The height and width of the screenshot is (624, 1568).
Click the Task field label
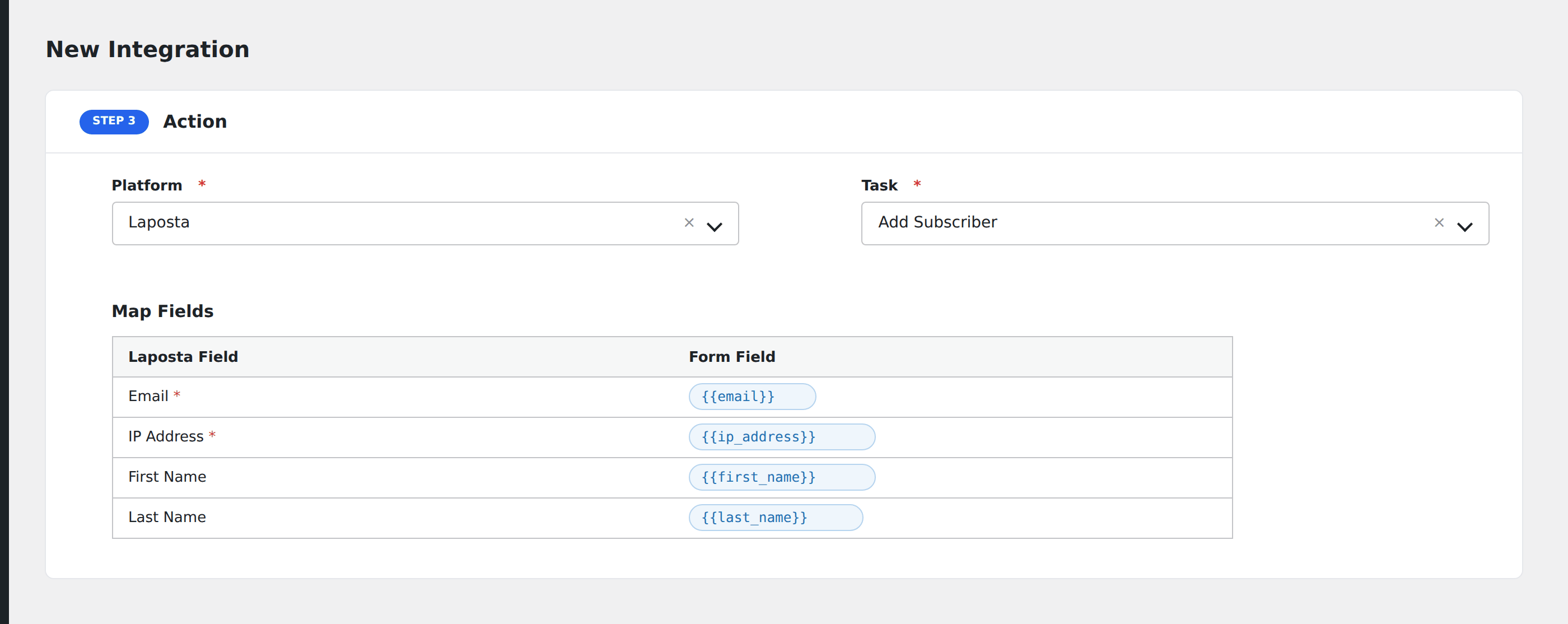pos(879,185)
